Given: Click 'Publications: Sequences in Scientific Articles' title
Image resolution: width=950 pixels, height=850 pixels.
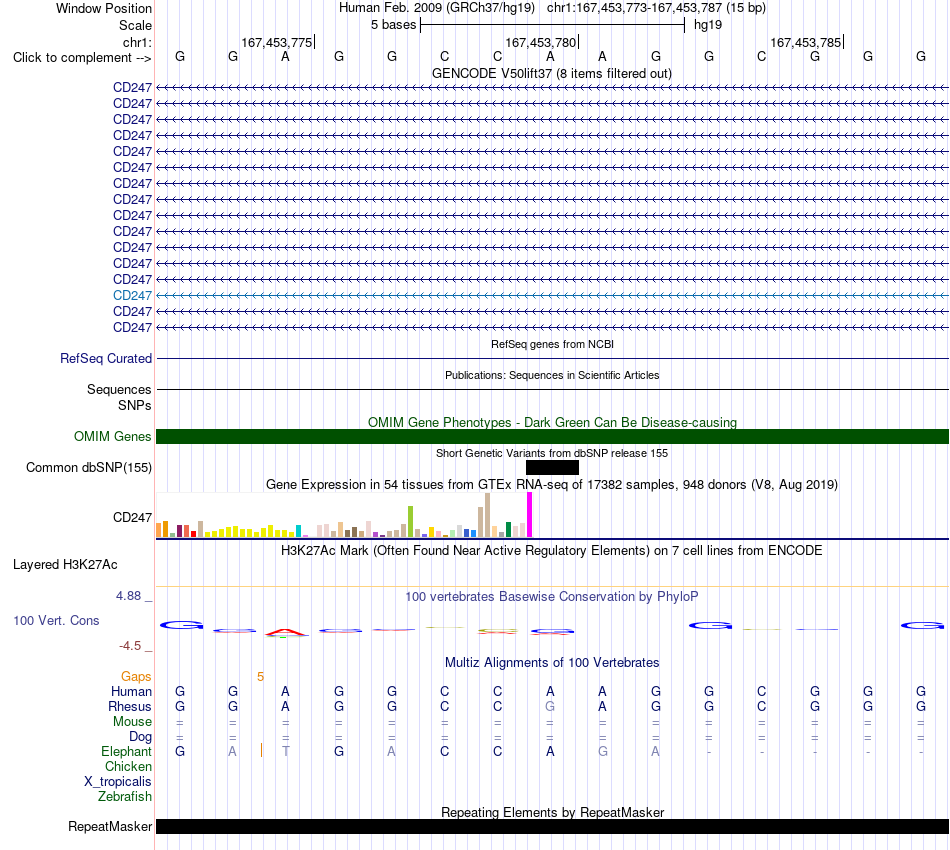Looking at the screenshot, I should click(552, 375).
